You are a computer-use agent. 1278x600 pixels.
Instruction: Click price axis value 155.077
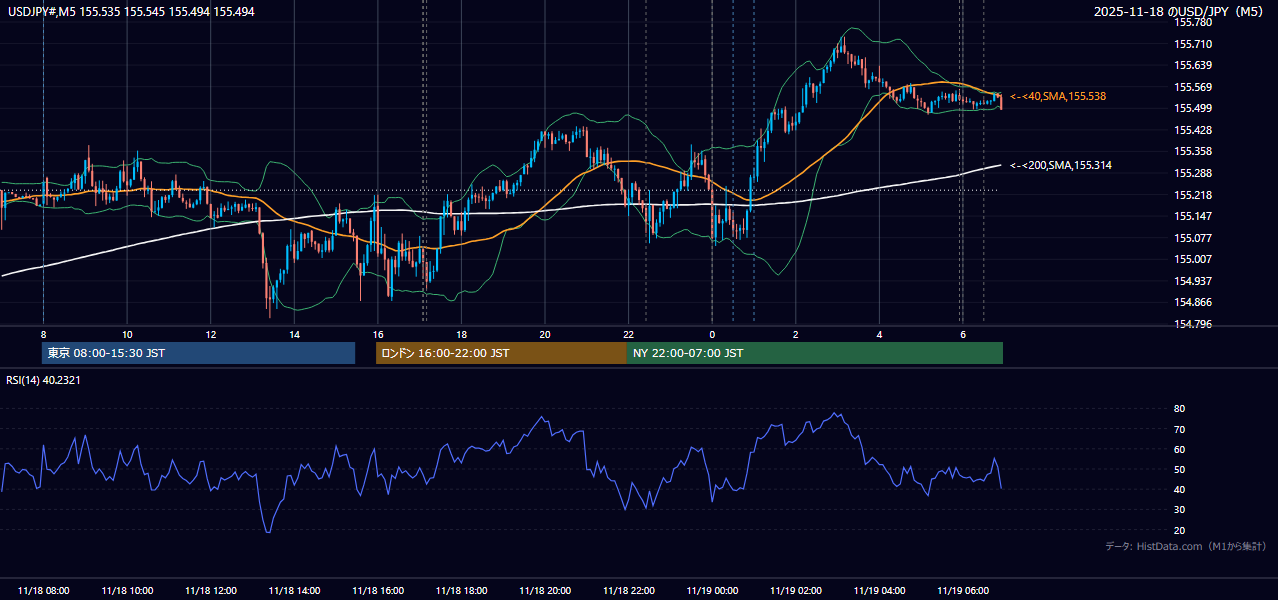click(1193, 238)
